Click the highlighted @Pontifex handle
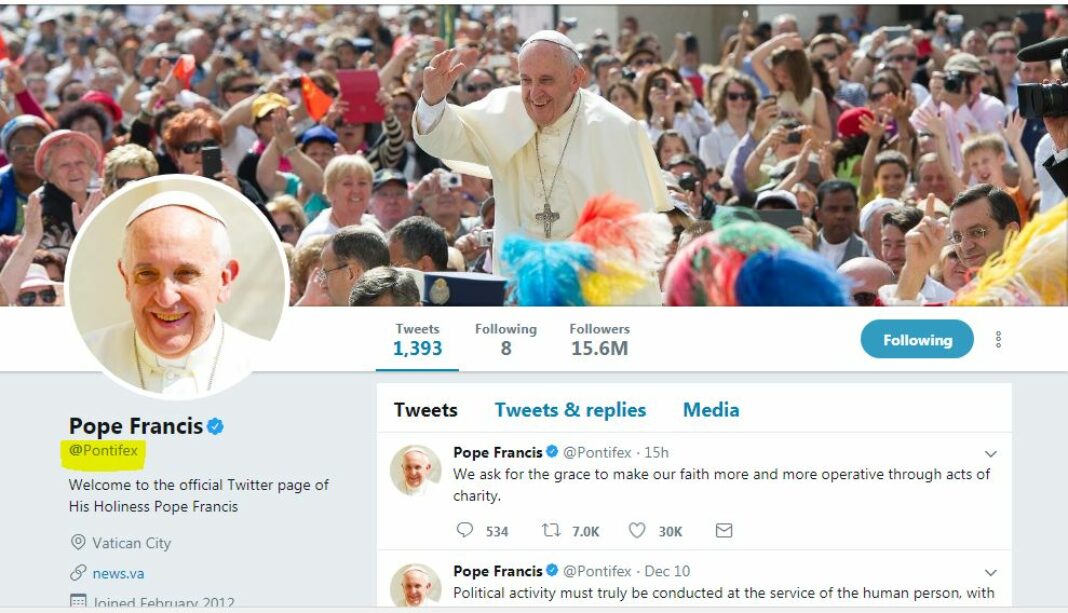 click(104, 451)
